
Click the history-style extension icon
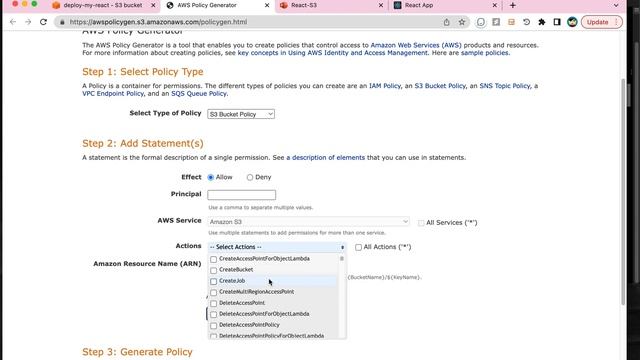(527, 22)
